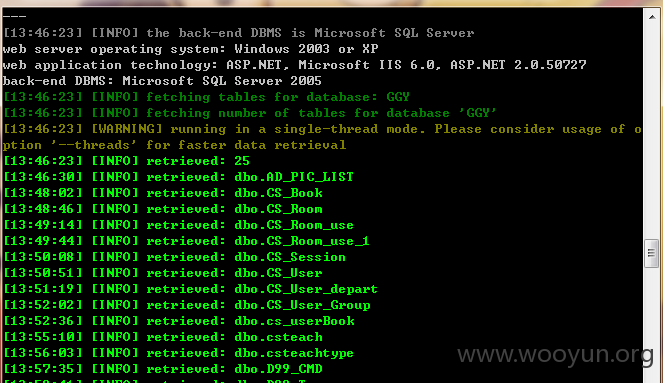Image resolution: width=663 pixels, height=383 pixels.
Task: Select the dbo.CS_Room output line
Action: tap(163, 209)
